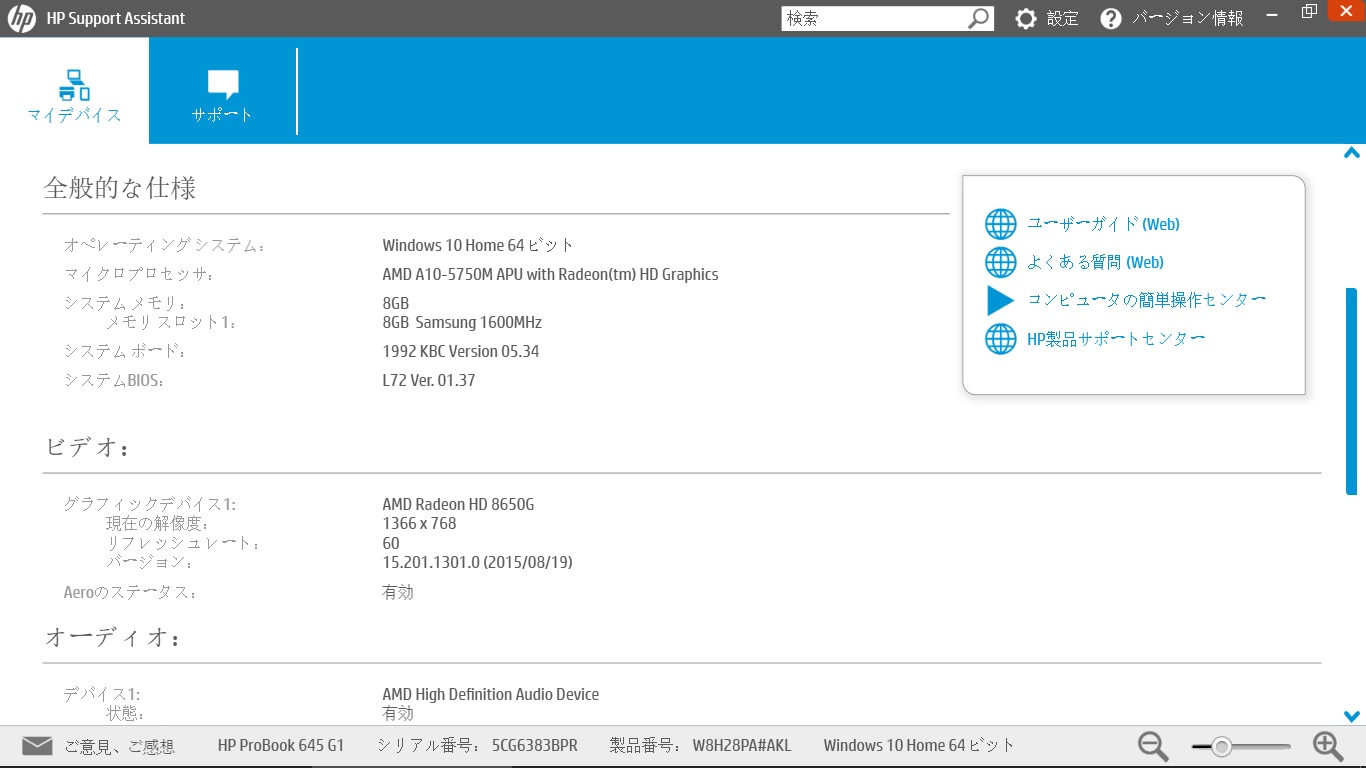
Task: Select the AMD Radeon HD 8650G text
Action: tap(458, 504)
